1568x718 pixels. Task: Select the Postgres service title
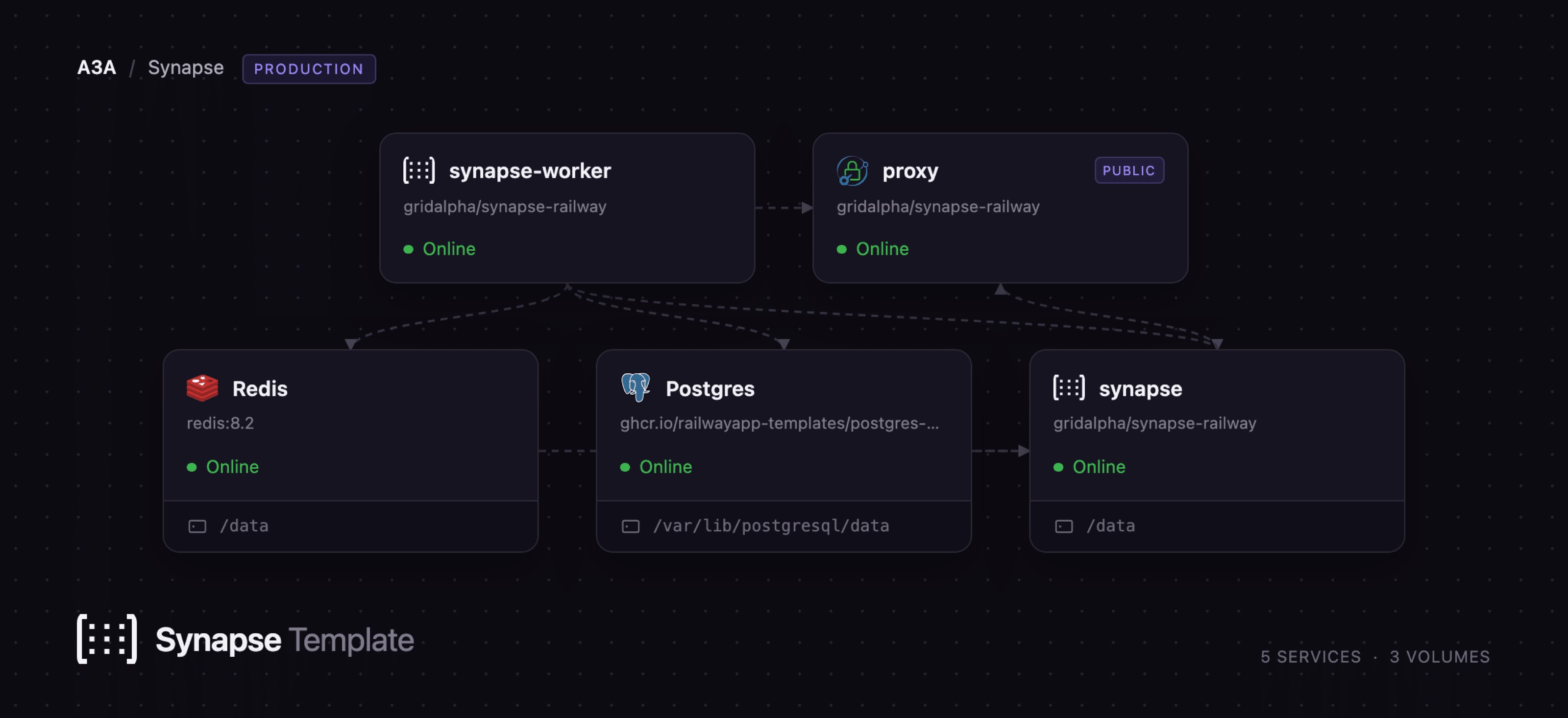coord(710,389)
